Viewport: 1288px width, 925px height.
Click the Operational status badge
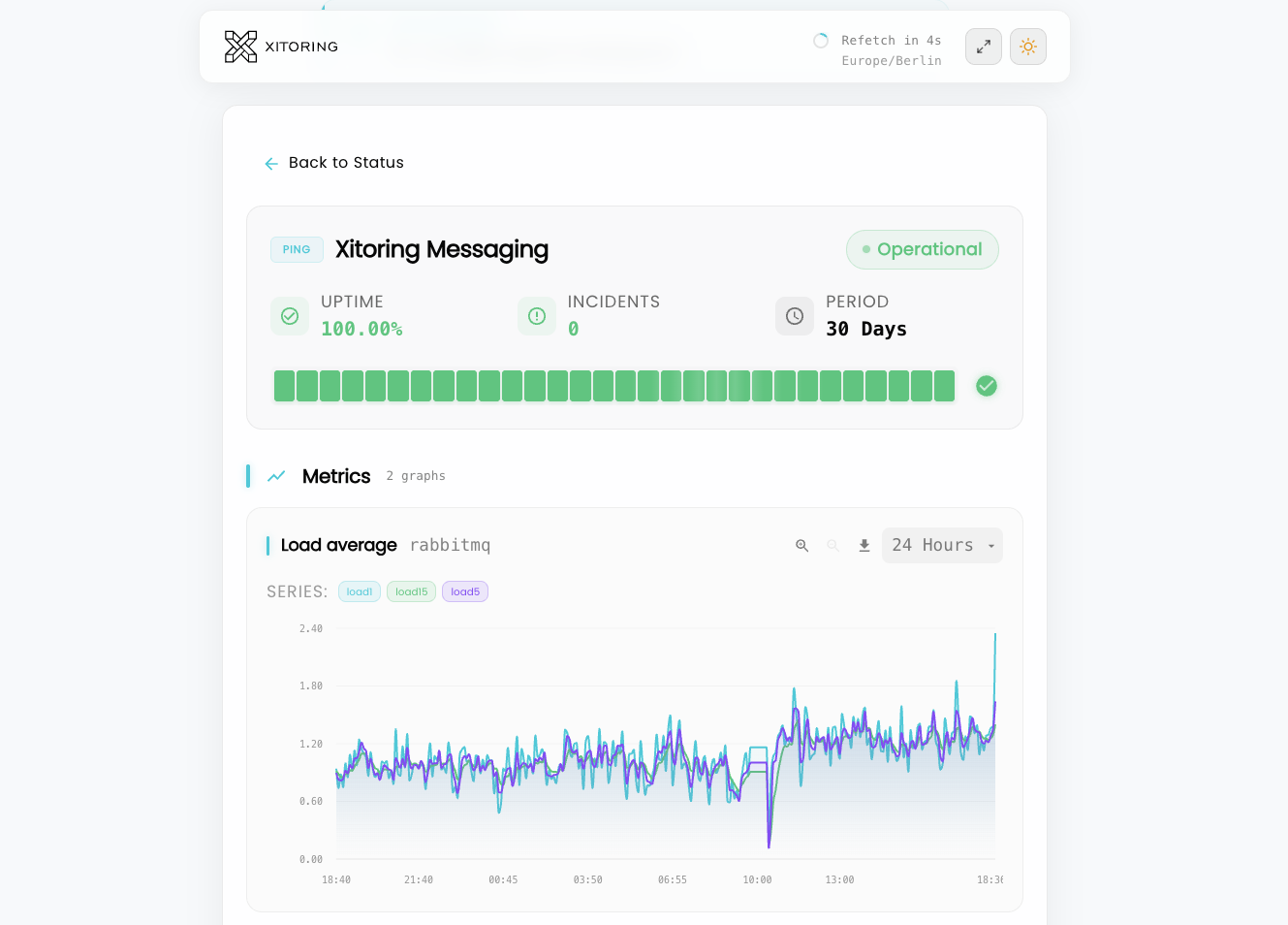tap(922, 250)
